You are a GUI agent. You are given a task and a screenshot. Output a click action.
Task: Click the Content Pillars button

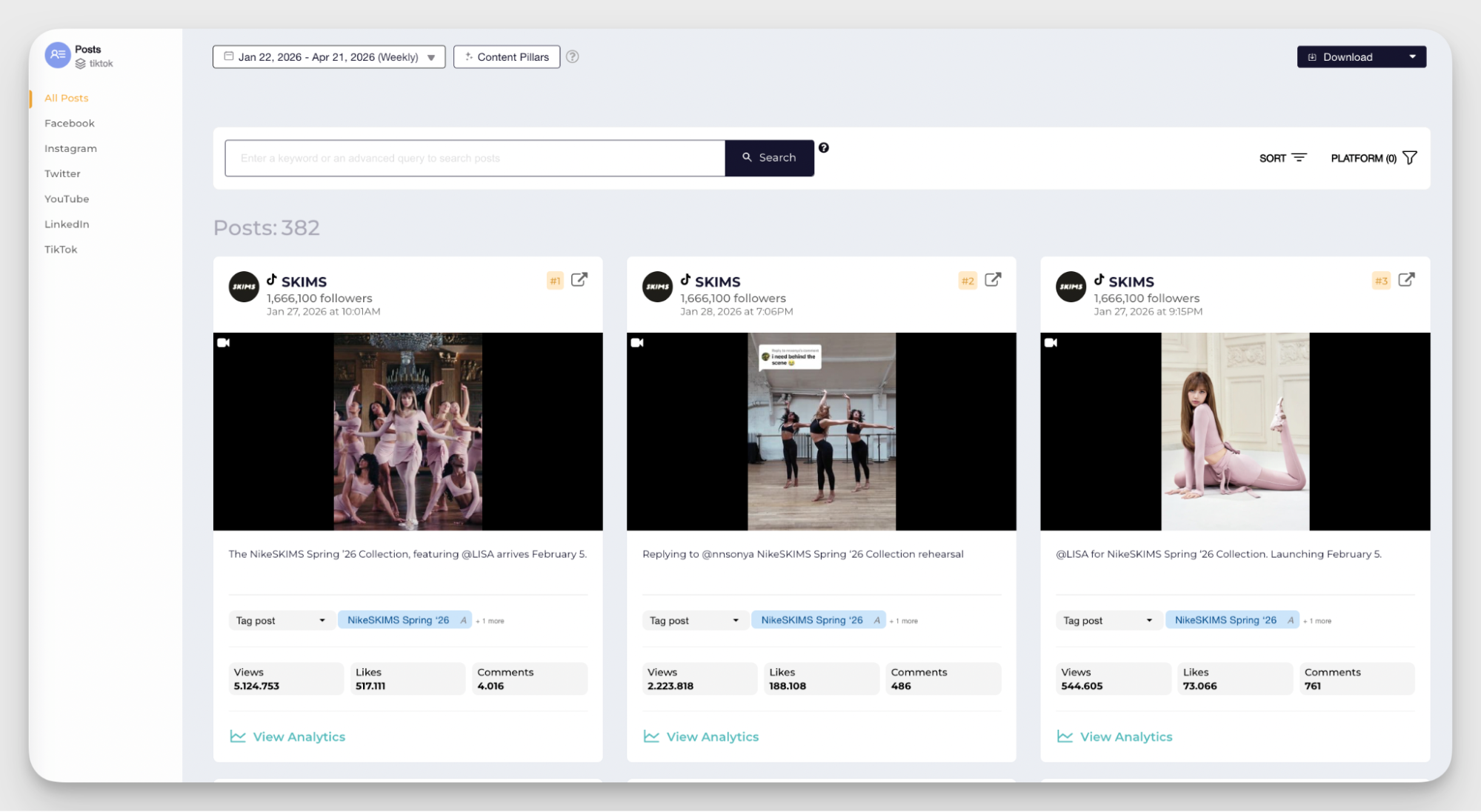507,57
